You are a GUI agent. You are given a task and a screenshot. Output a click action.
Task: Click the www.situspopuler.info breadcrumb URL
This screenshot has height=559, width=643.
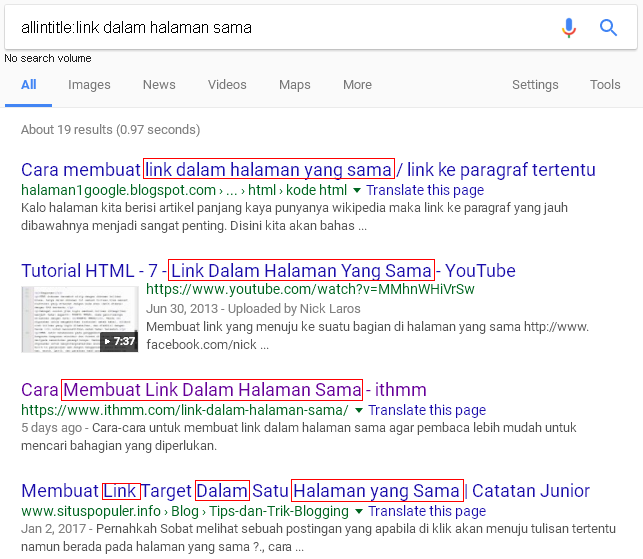(x=185, y=511)
